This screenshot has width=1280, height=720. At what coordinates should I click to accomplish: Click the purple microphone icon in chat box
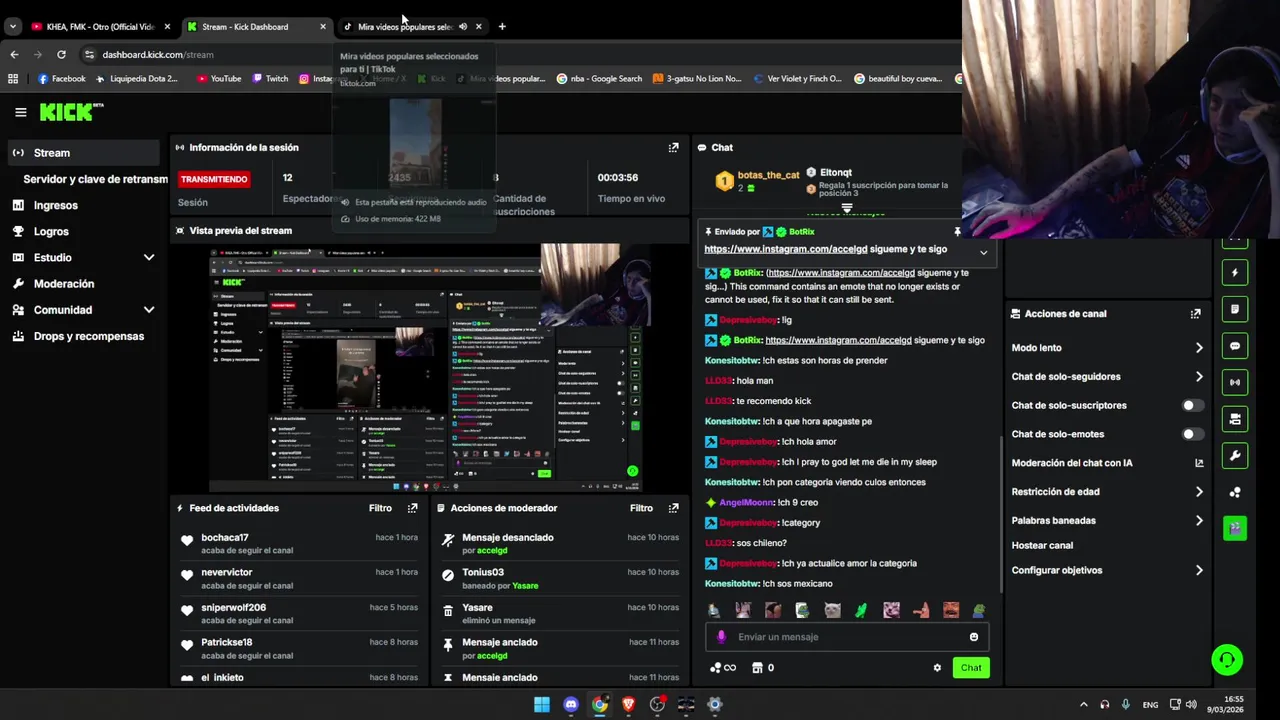pos(721,637)
